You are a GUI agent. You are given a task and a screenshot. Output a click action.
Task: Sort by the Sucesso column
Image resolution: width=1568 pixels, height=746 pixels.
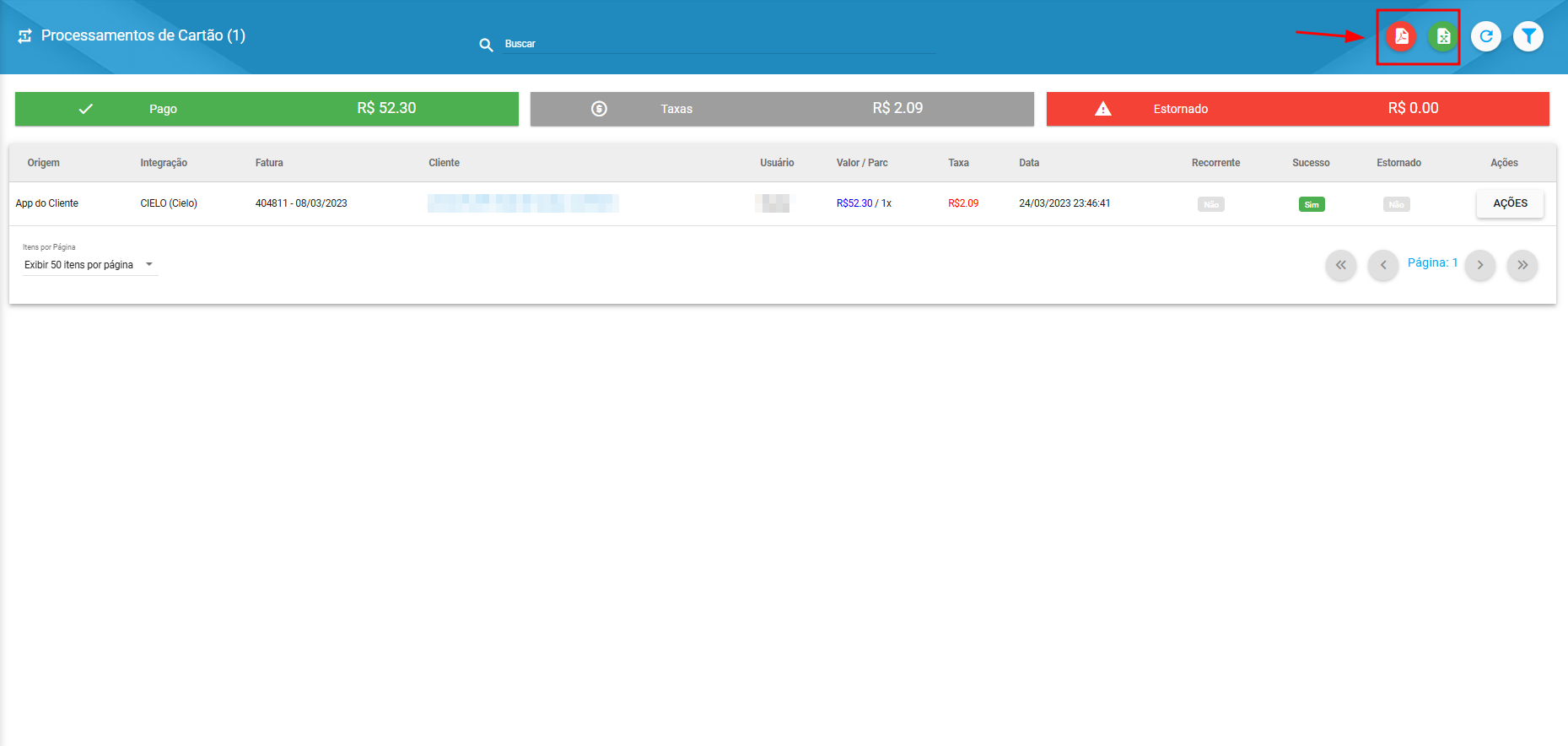click(1311, 163)
